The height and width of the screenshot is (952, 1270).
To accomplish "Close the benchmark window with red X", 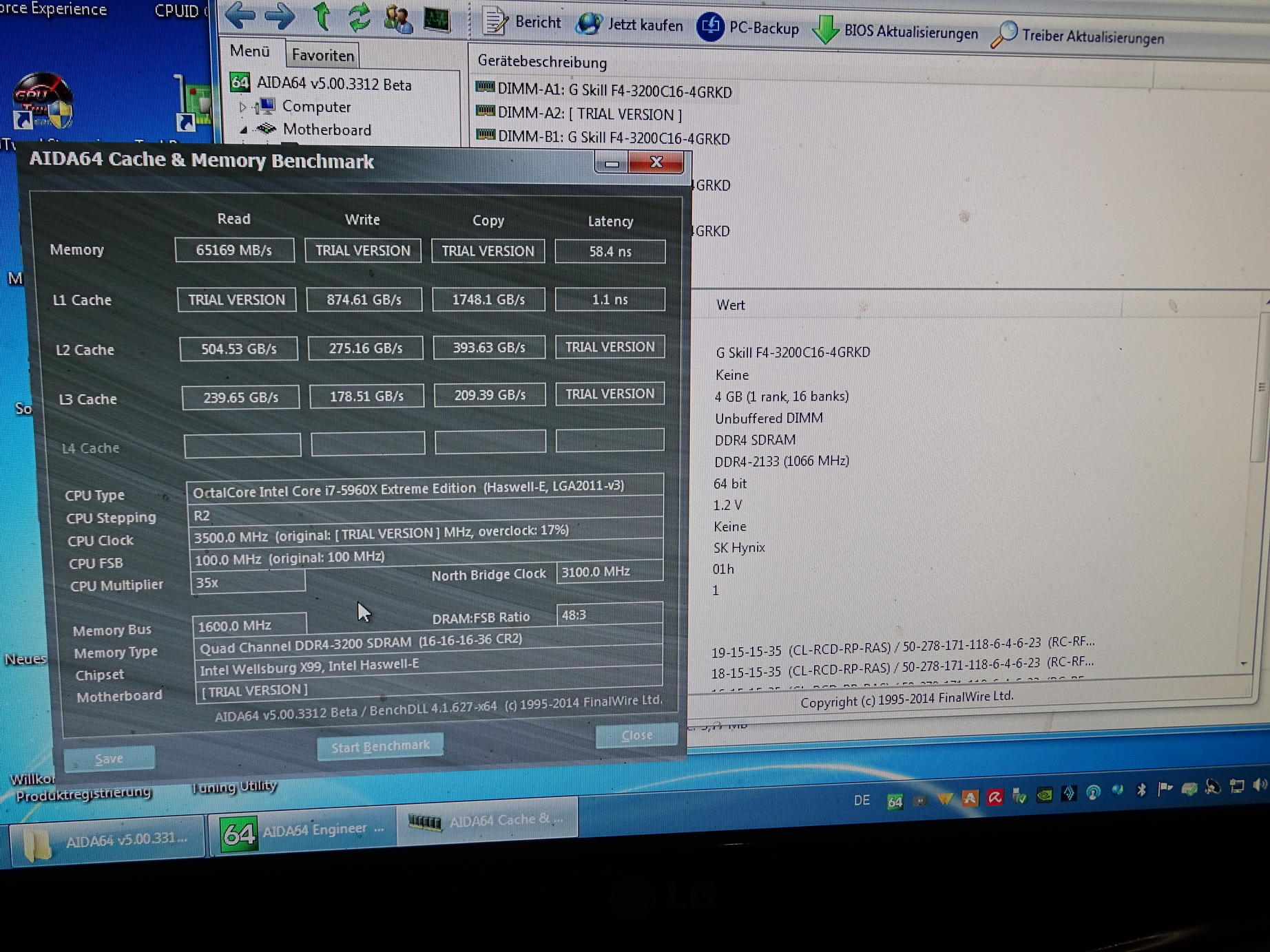I will click(x=656, y=162).
